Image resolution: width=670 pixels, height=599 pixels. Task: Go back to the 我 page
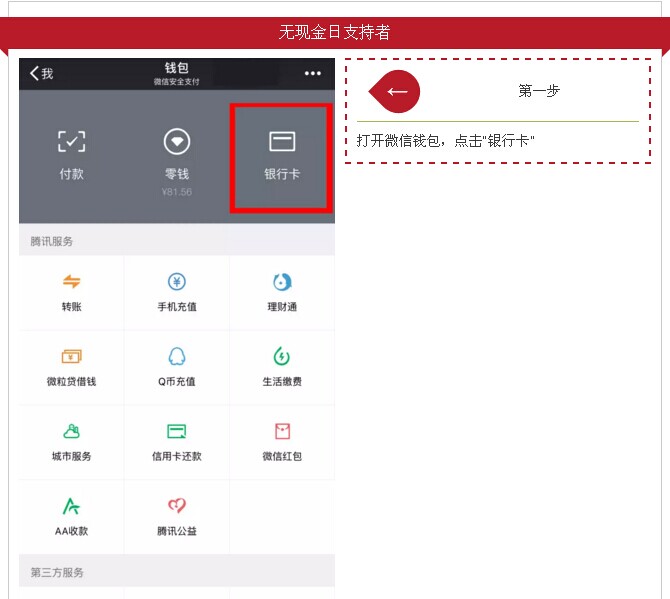41,73
